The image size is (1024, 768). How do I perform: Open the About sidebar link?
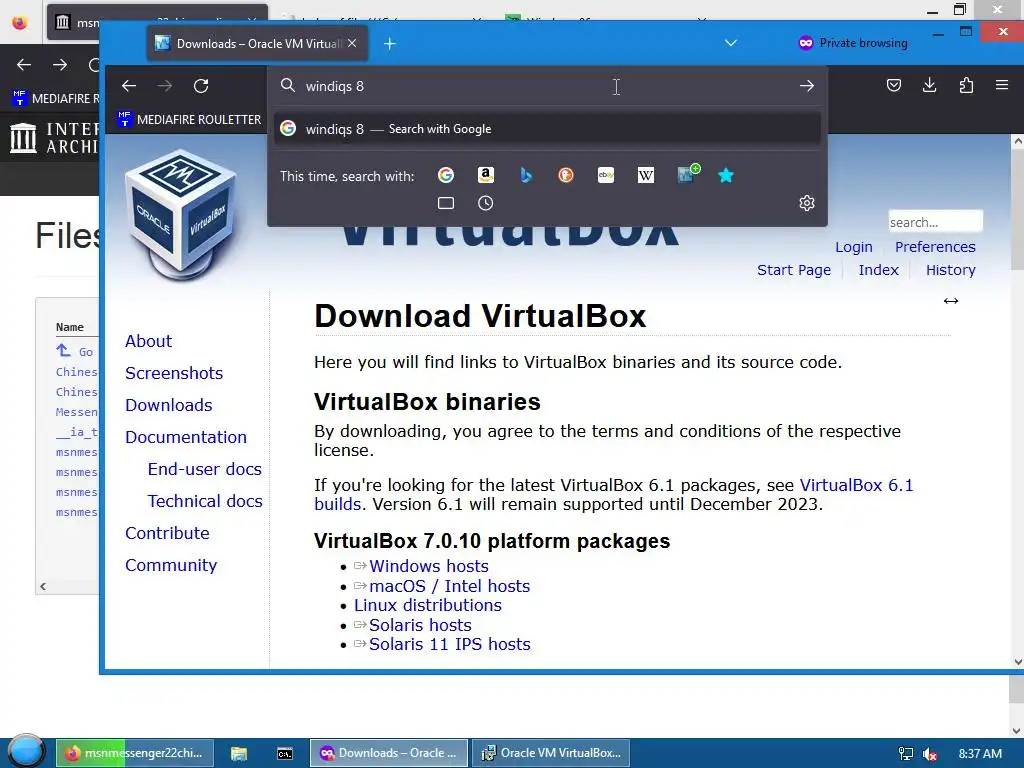point(149,341)
